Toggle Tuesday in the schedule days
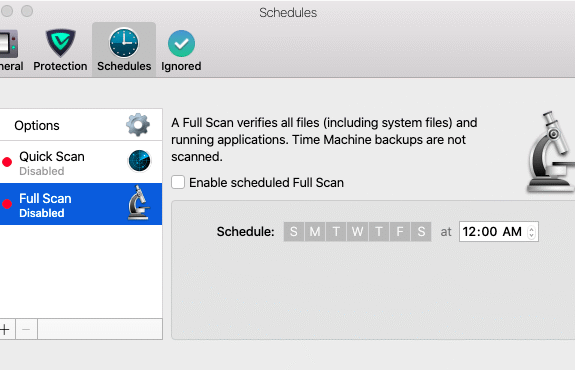Viewport: 575px width, 370px height. coord(336,231)
